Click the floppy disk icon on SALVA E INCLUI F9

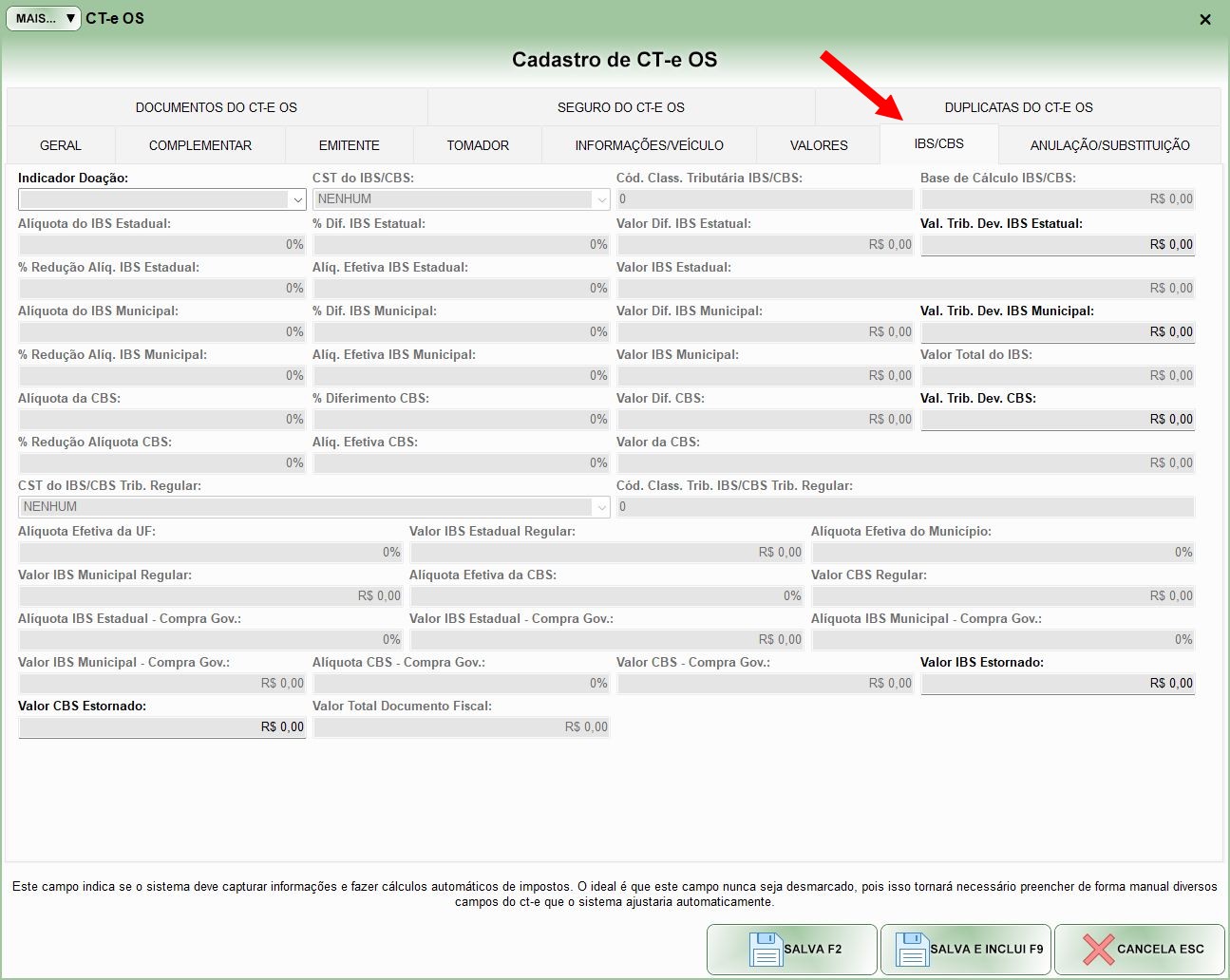point(911,949)
